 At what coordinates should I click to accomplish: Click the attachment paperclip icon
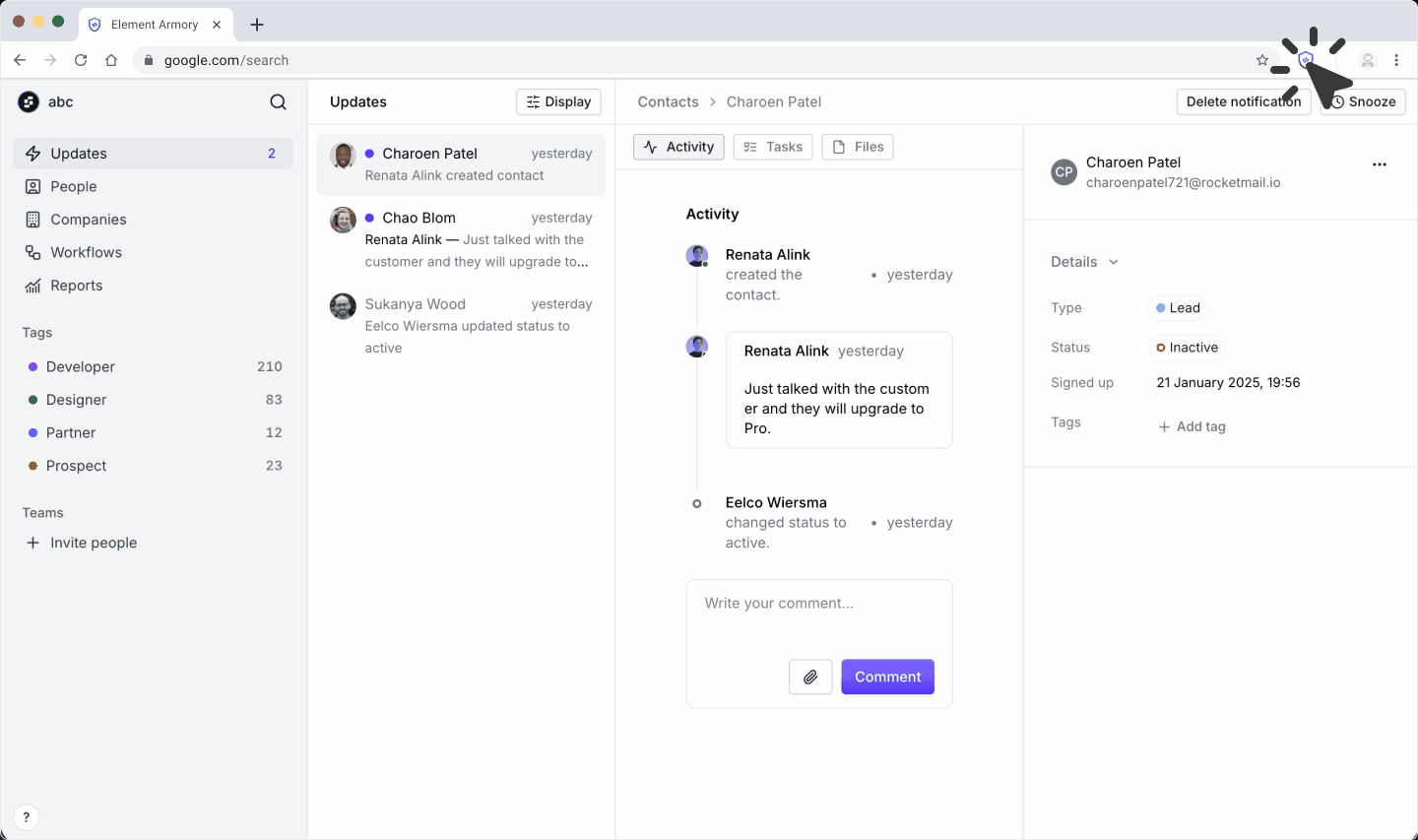[810, 677]
